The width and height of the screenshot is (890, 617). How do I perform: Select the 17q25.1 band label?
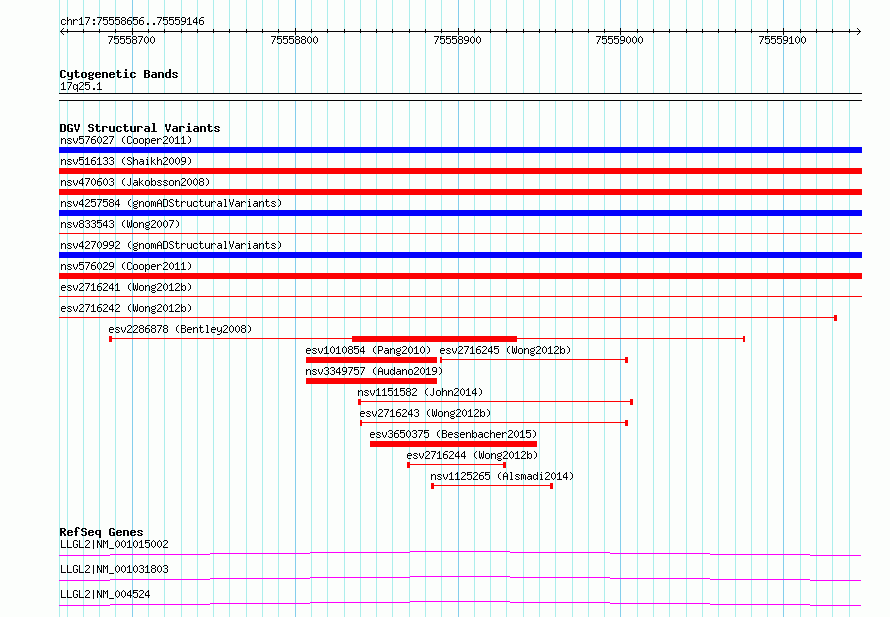(81, 86)
